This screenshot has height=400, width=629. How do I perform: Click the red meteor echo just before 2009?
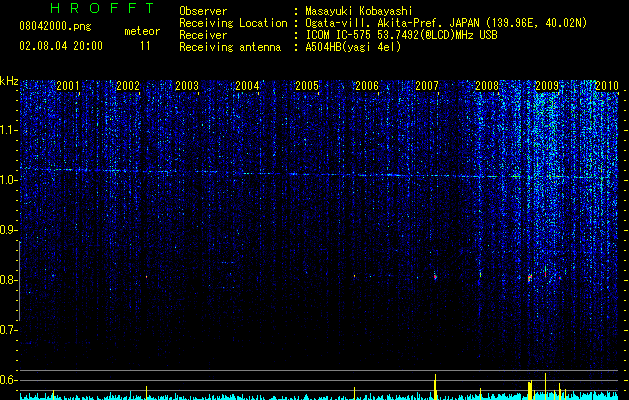pos(530,278)
